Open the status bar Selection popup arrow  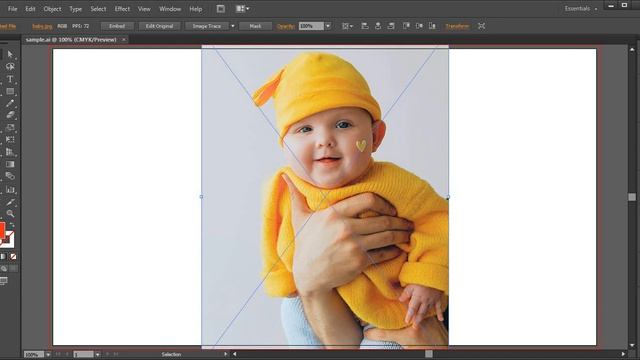point(225,354)
